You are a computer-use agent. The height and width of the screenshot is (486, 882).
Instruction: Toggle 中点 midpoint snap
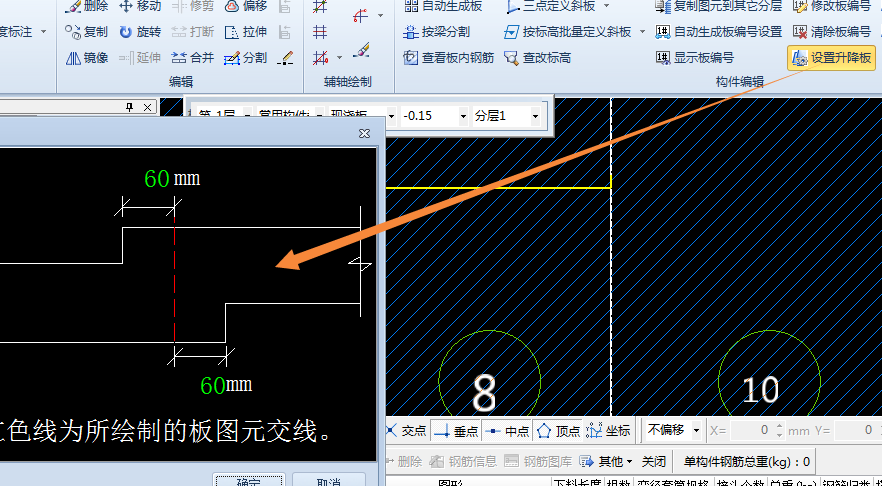click(x=507, y=431)
